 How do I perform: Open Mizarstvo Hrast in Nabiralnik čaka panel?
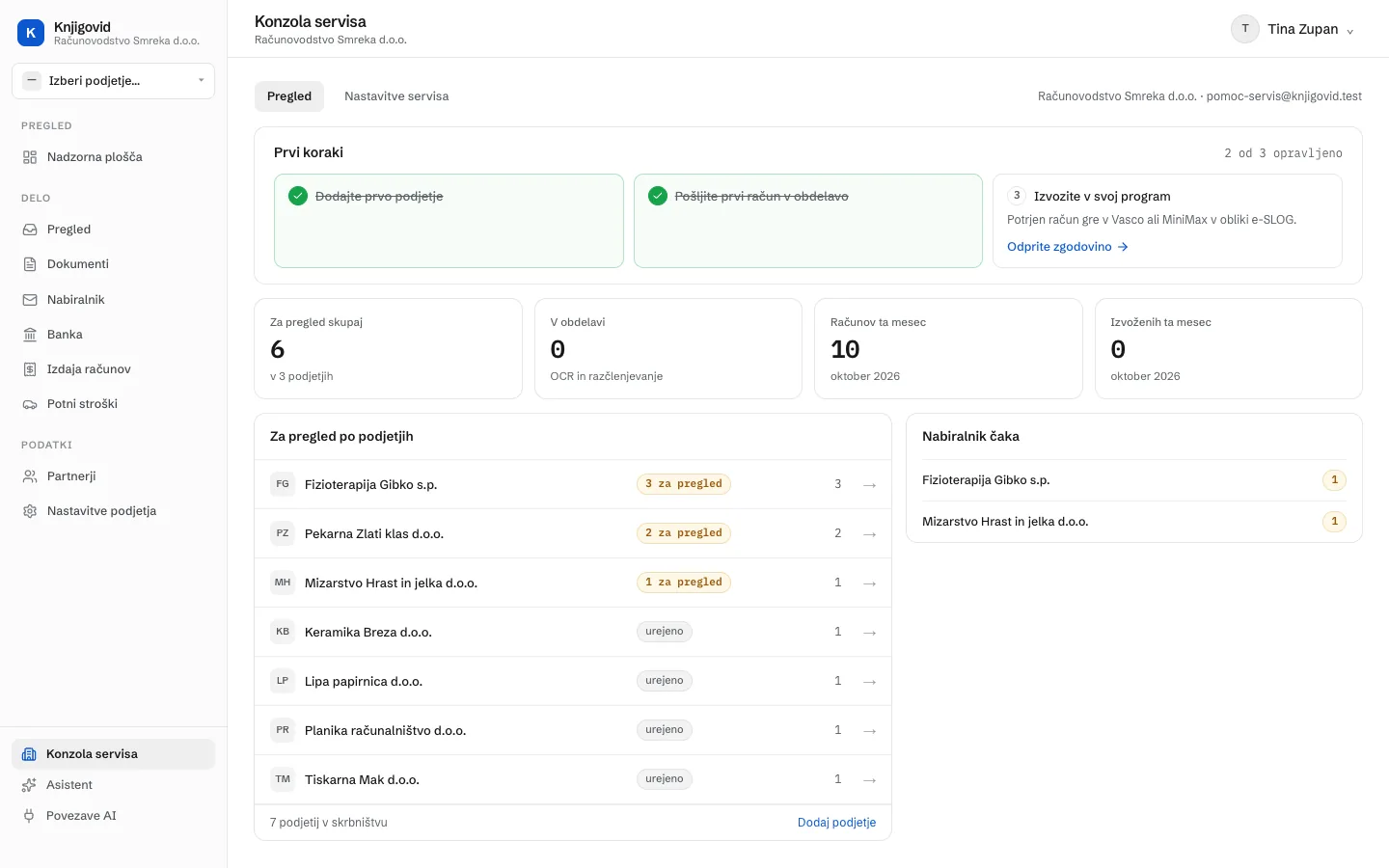(1134, 522)
